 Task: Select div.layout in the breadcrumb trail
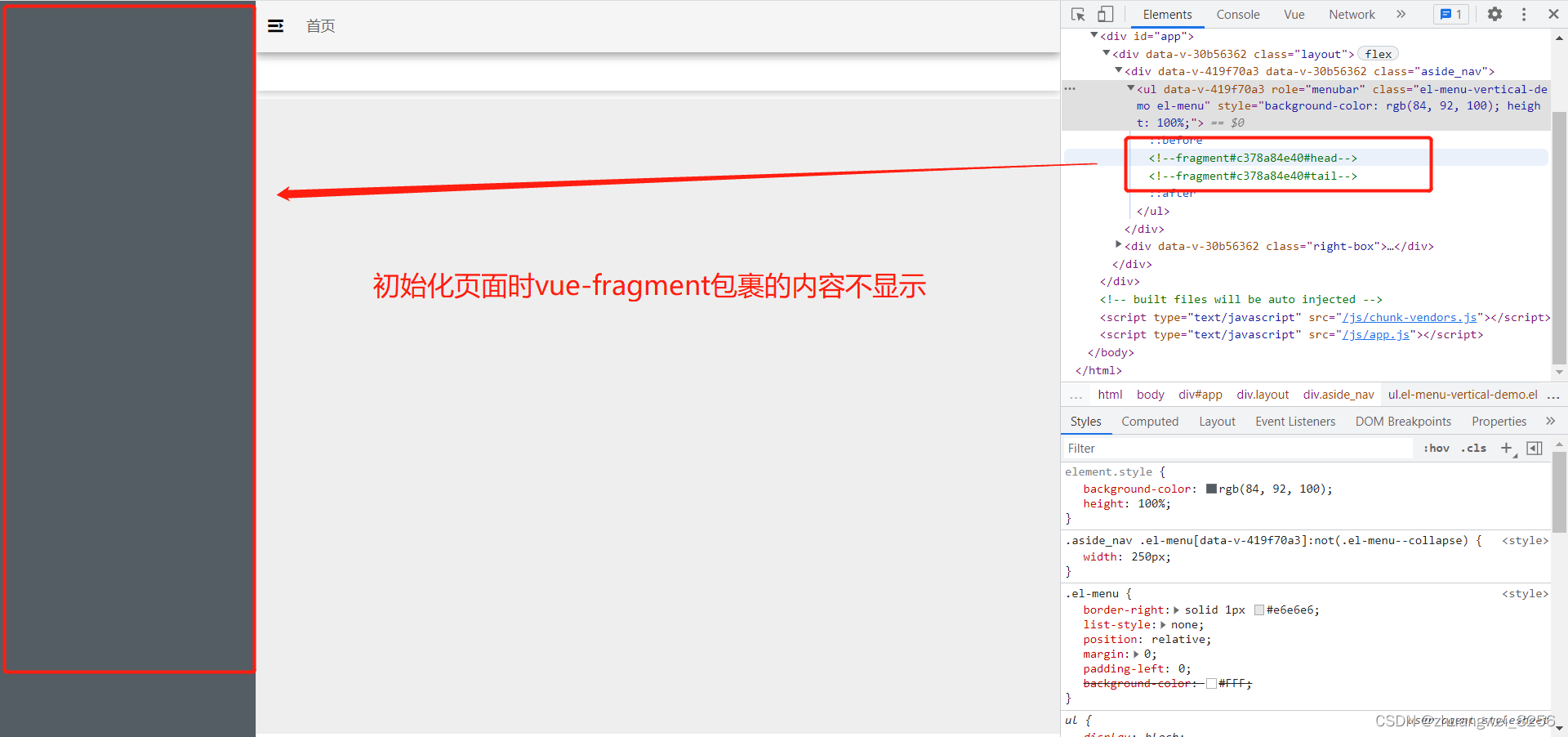pos(1263,395)
